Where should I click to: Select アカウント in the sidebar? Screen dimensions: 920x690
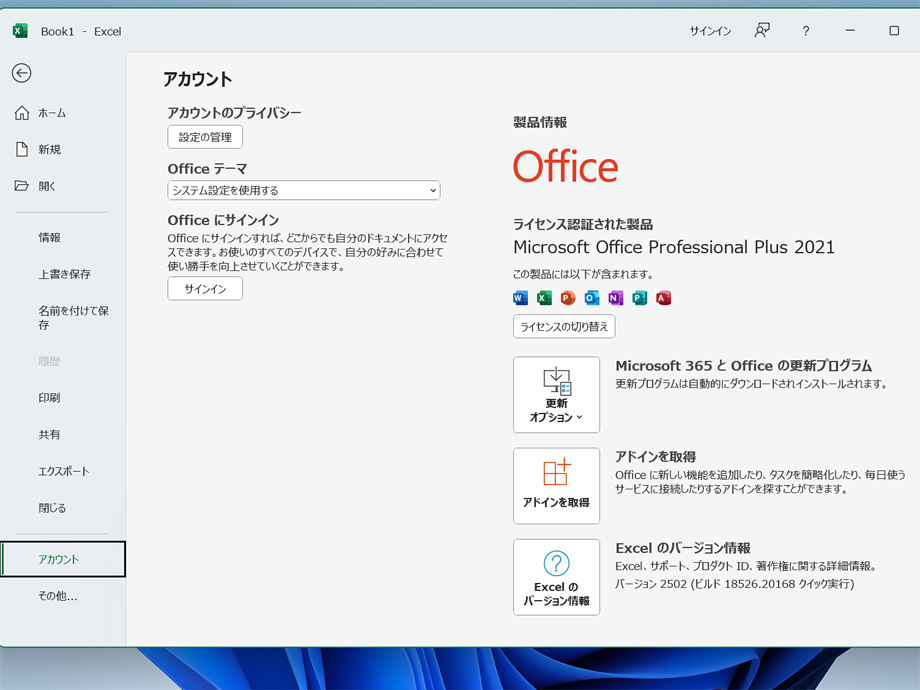pos(63,559)
